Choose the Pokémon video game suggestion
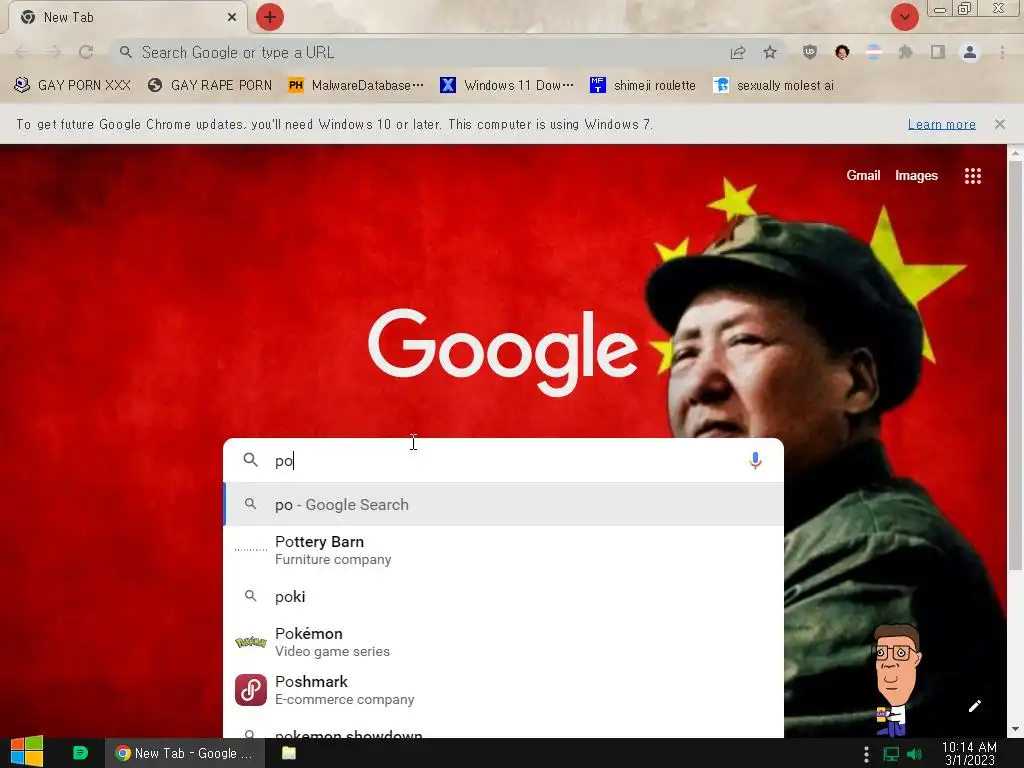 [x=503, y=642]
